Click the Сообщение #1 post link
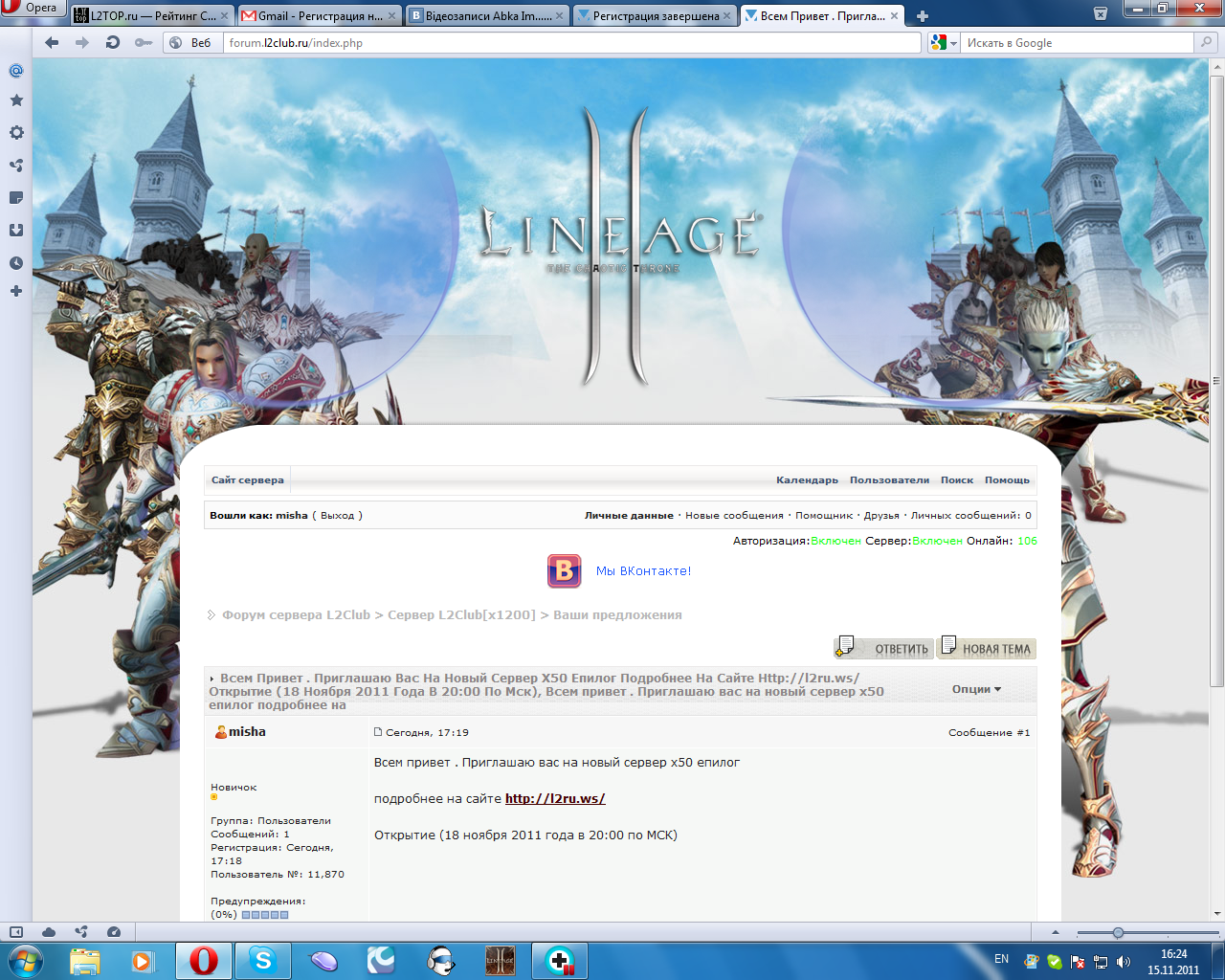The height and width of the screenshot is (980, 1225). tap(989, 732)
